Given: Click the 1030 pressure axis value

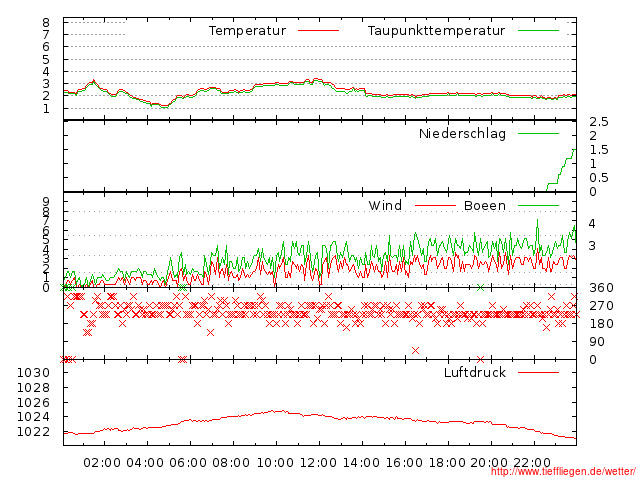Looking at the screenshot, I should point(33,373).
